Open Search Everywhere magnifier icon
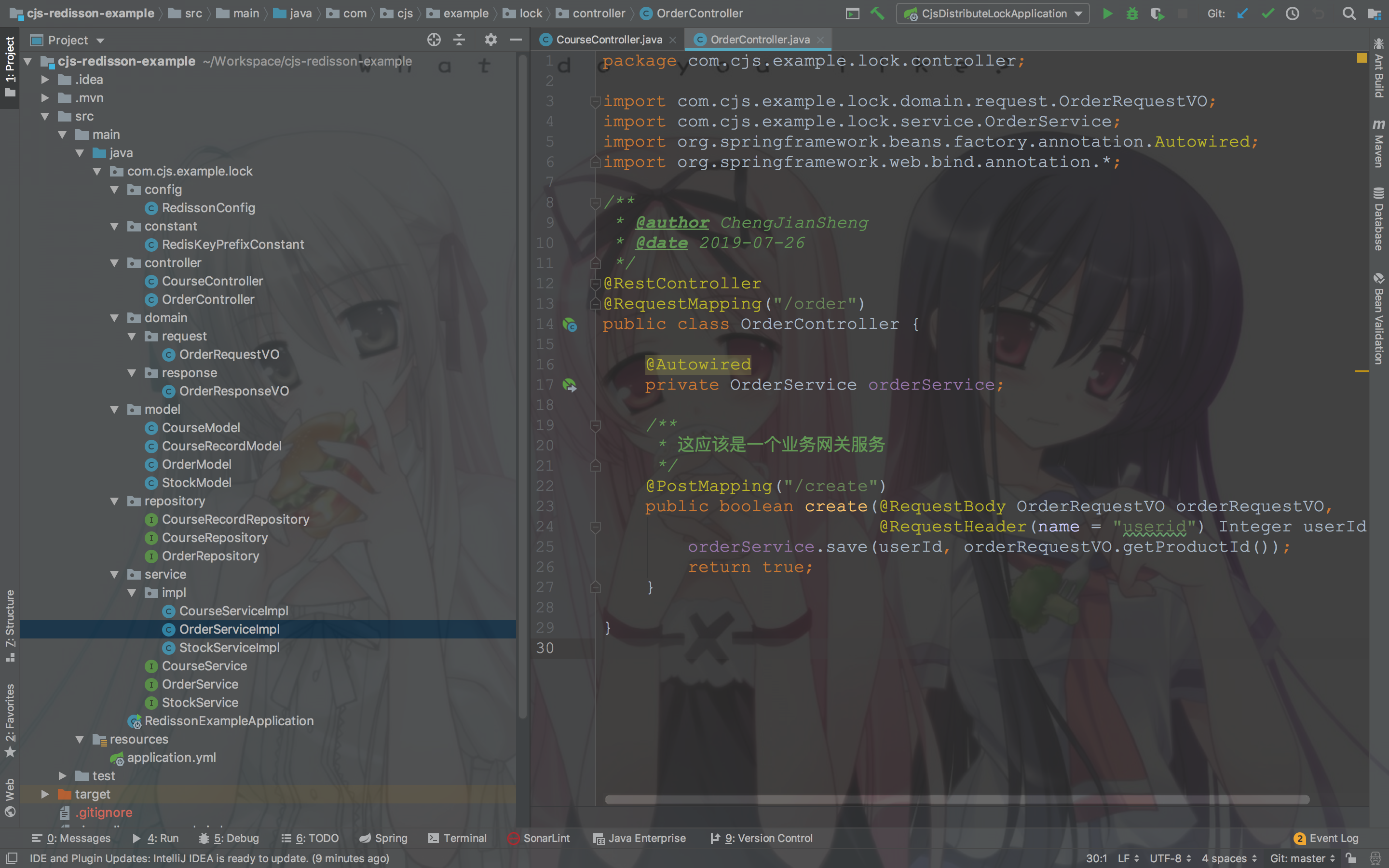Viewport: 1389px width, 868px height. coord(1349,14)
